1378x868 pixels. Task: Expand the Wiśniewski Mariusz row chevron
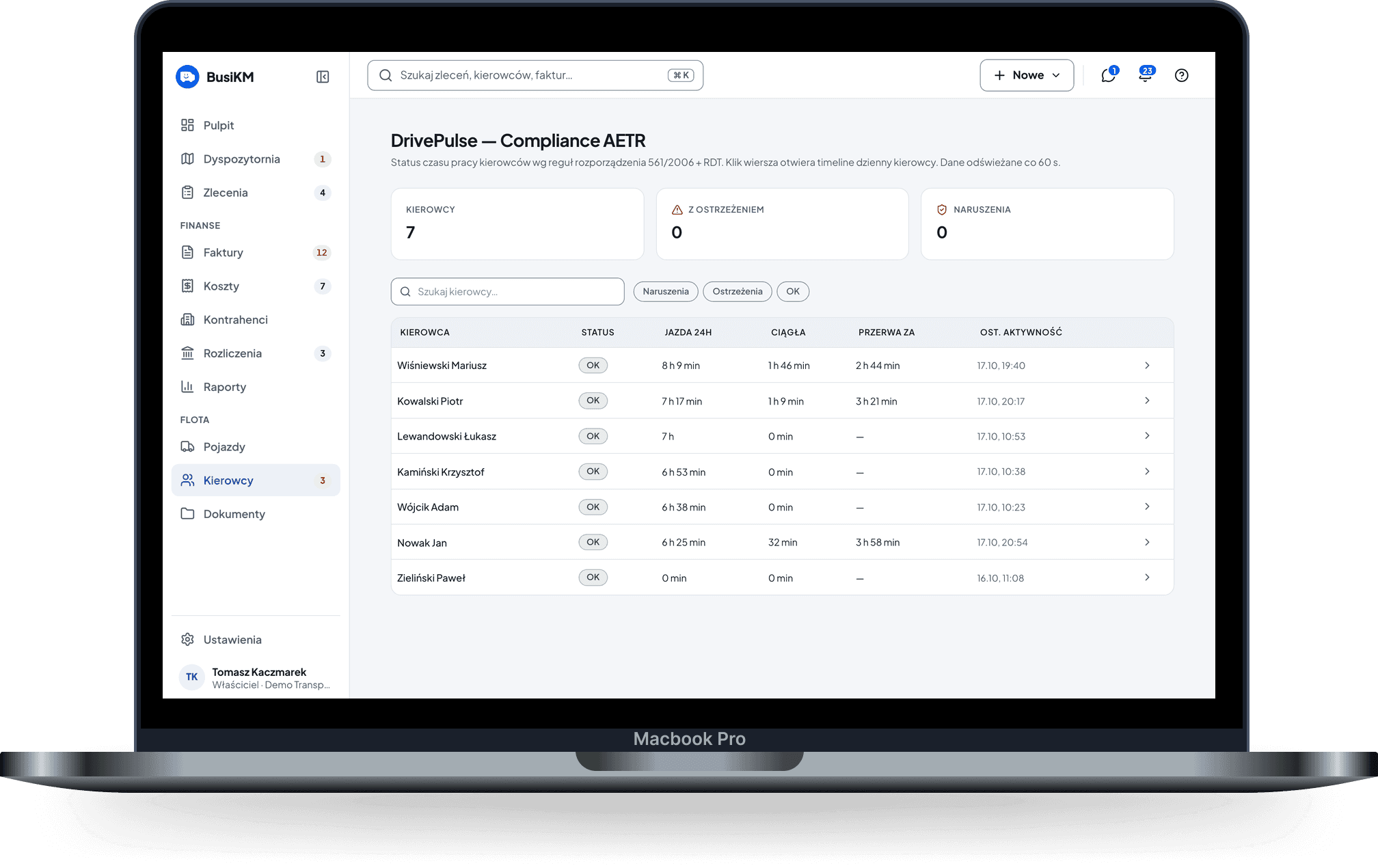1147,366
